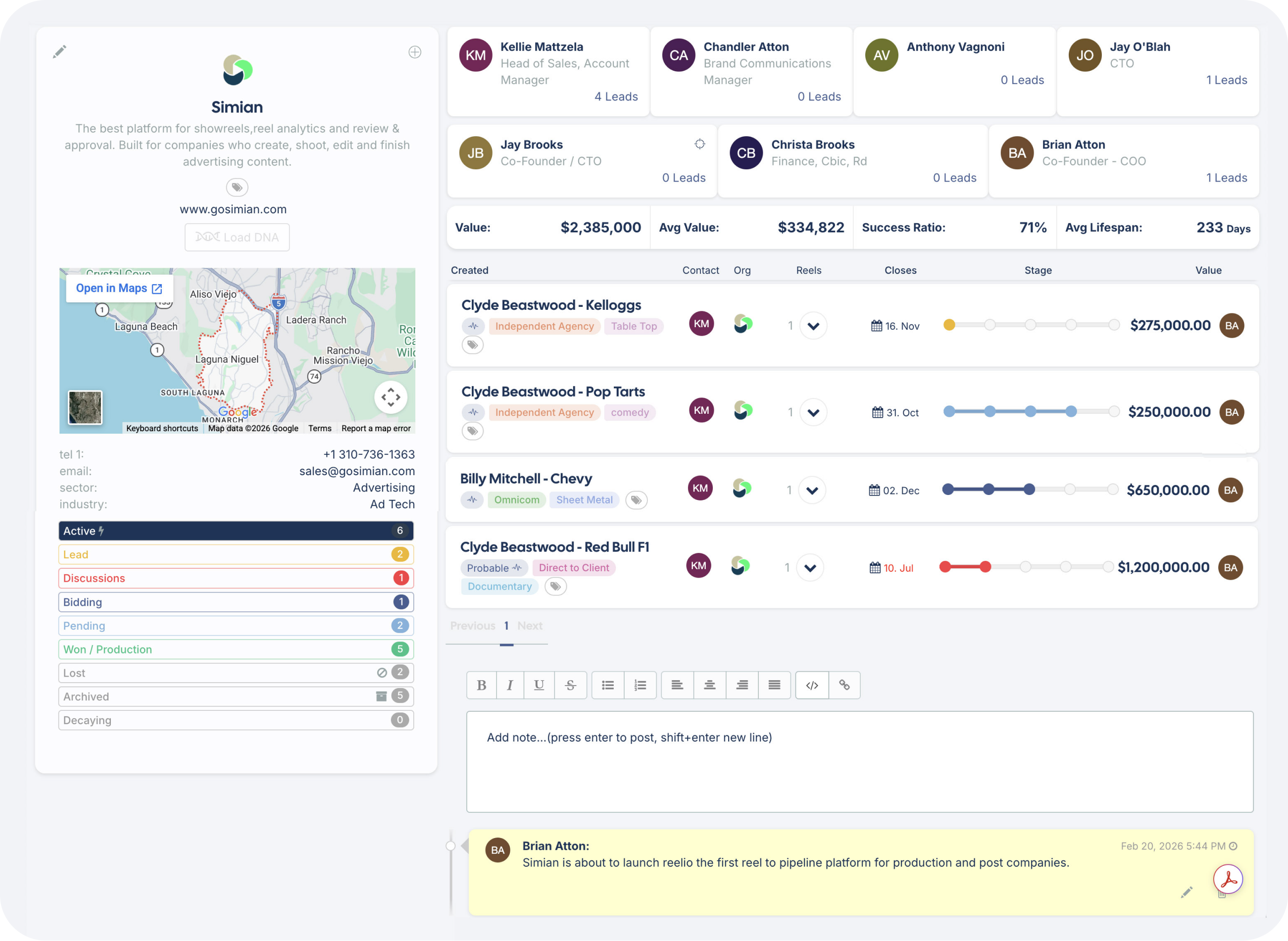This screenshot has height=941, width=1288.
Task: Click the Load DNA button
Action: click(x=237, y=238)
